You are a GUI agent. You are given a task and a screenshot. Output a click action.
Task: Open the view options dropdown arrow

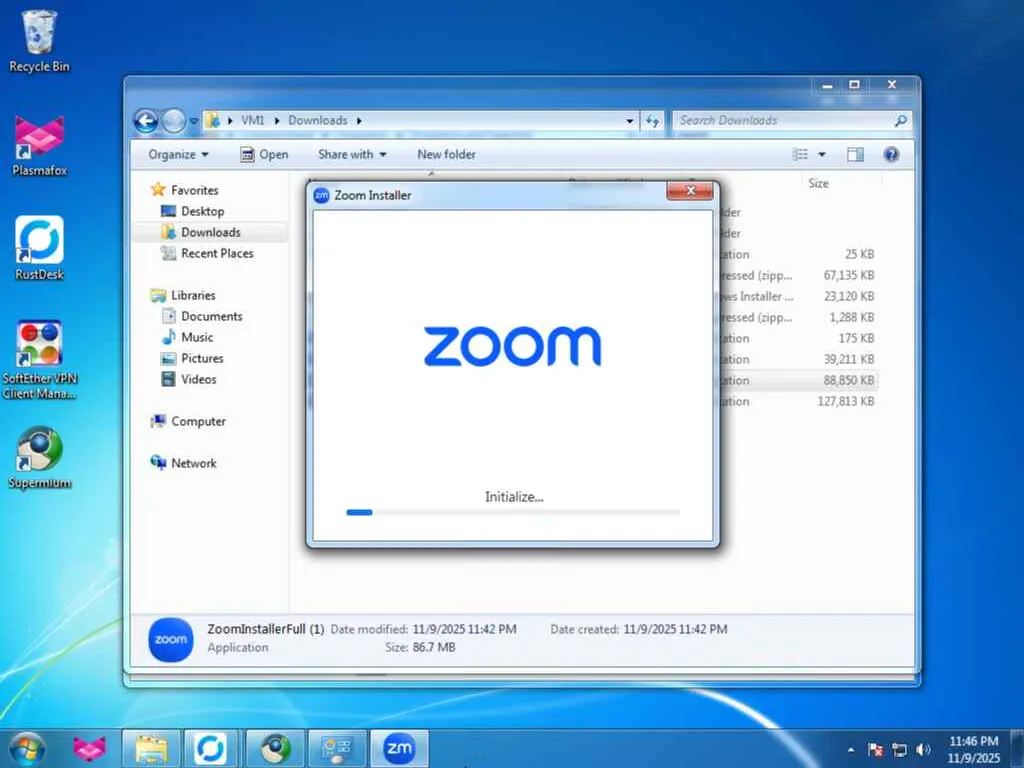(822, 154)
